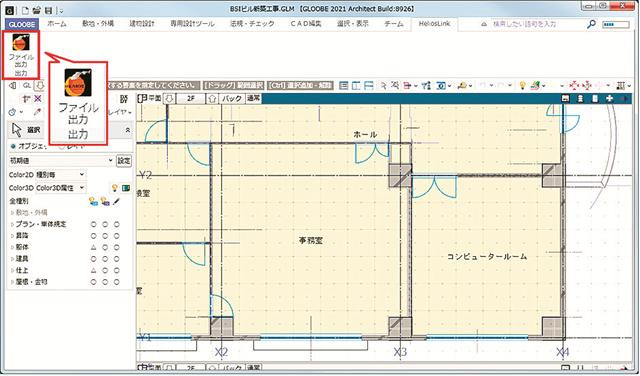Expand the 仕上 tree node

point(12,270)
